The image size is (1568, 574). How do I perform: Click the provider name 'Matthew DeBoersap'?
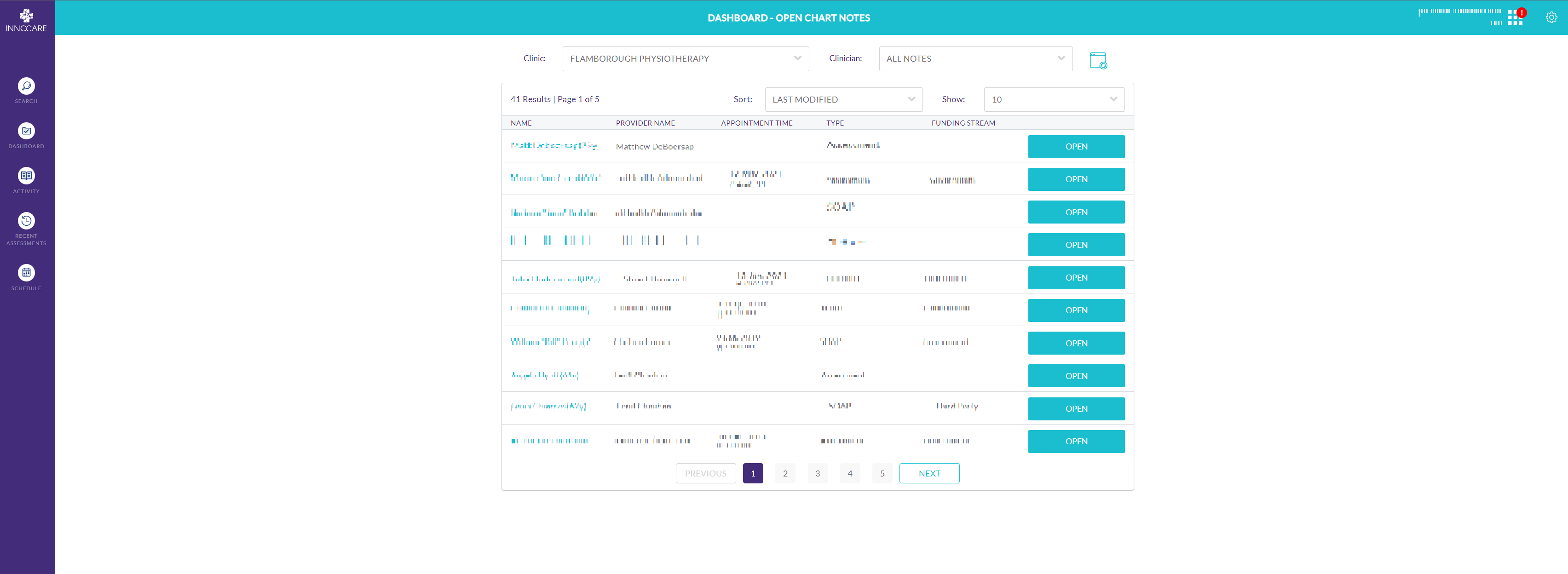tap(654, 147)
